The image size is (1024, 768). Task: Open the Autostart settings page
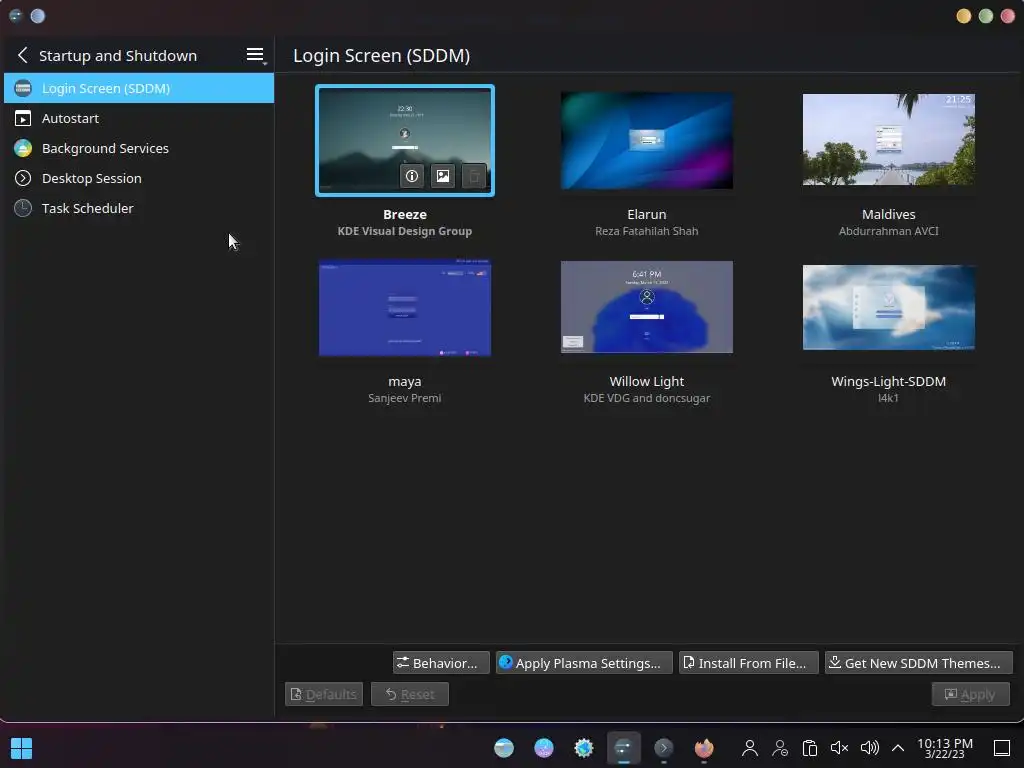click(138, 118)
